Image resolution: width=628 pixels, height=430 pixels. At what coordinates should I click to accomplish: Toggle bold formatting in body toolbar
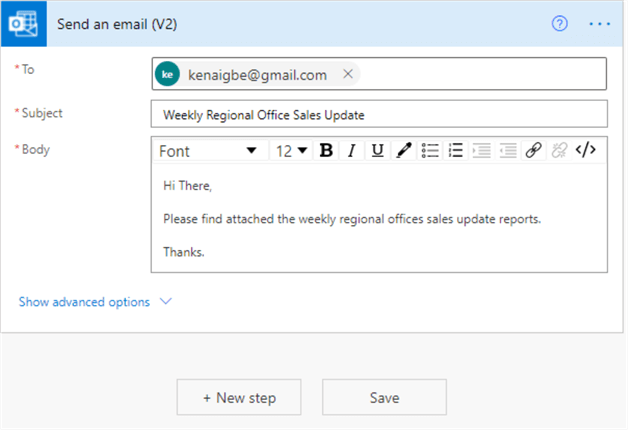[325, 151]
